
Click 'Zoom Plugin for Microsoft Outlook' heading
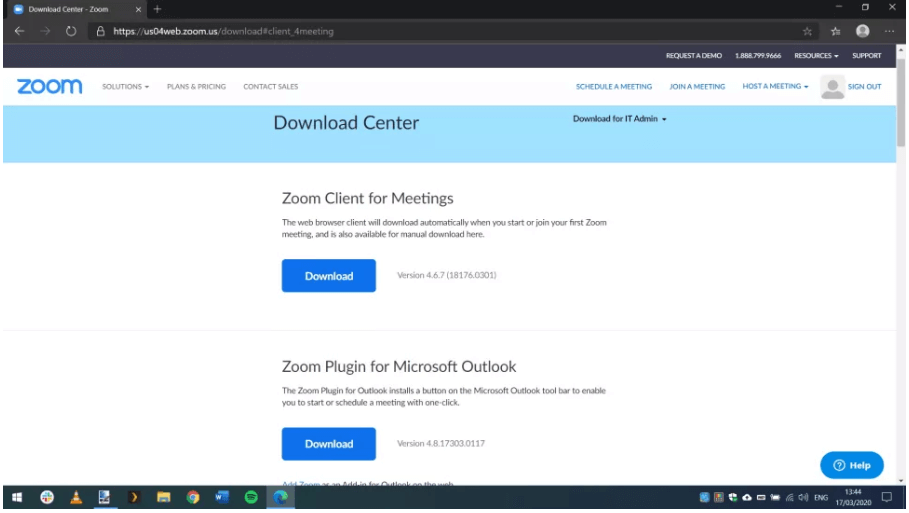(x=399, y=366)
